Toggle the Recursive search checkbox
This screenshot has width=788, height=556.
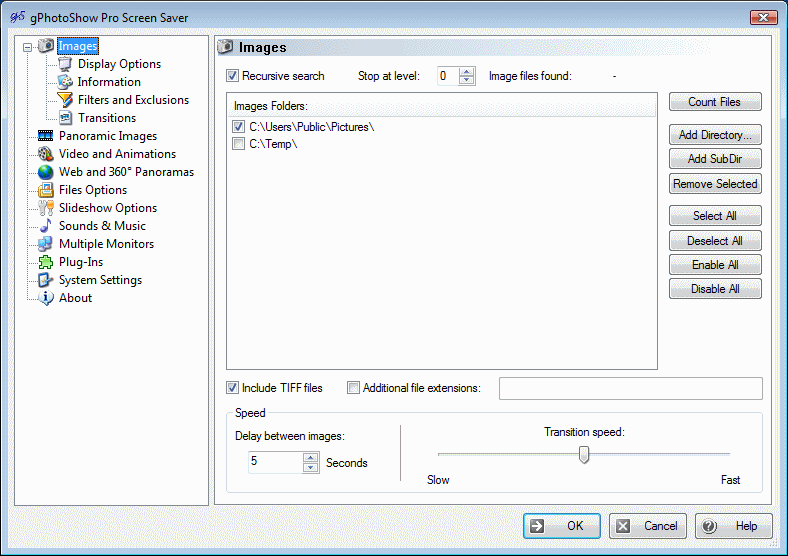click(232, 76)
